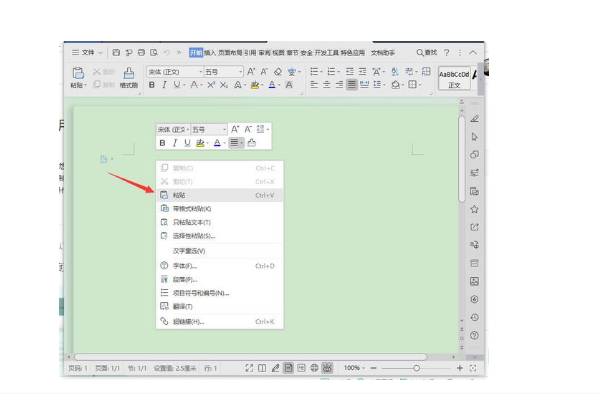600x400 pixels.
Task: Click the web layout globe icon in status bar
Action: pyautogui.click(x=313, y=368)
